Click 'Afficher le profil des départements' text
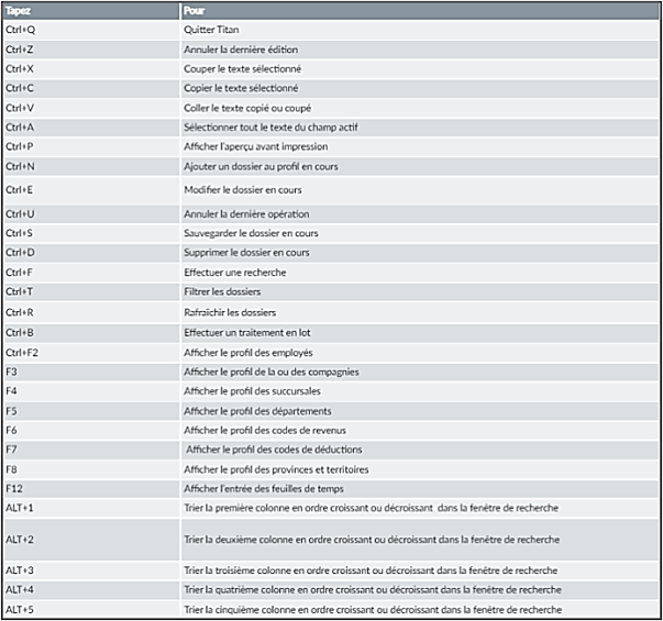 pos(258,411)
